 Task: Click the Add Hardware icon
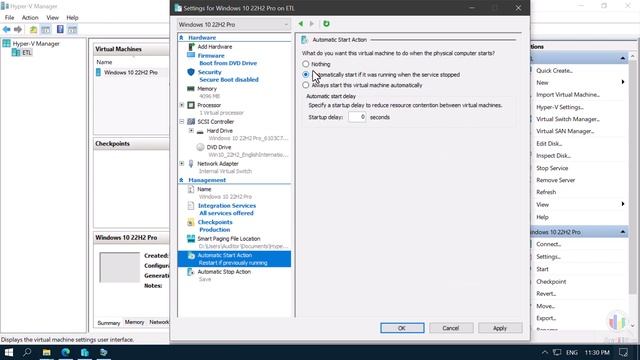pos(191,47)
